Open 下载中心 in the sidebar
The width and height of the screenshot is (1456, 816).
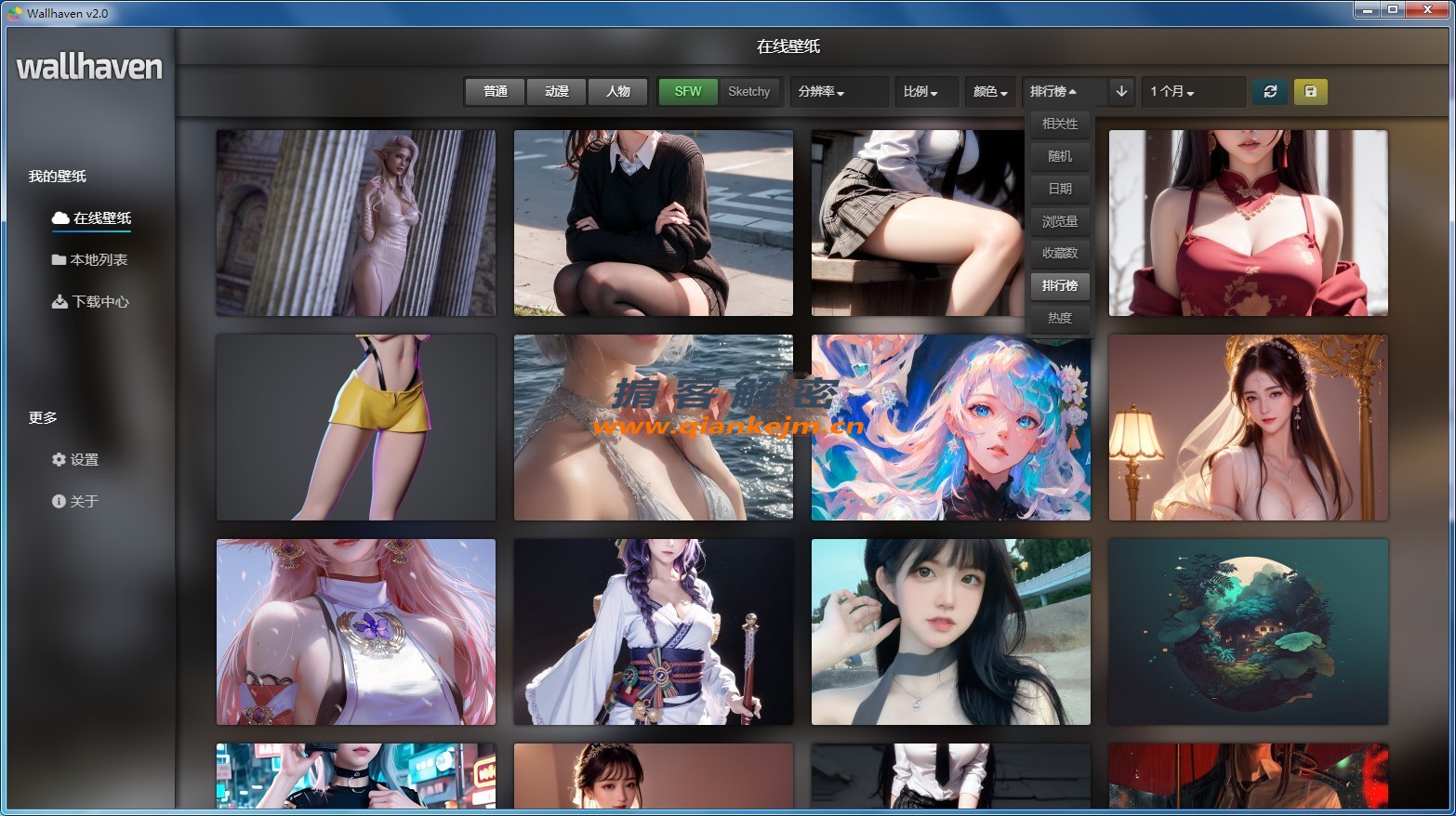pyautogui.click(x=90, y=302)
